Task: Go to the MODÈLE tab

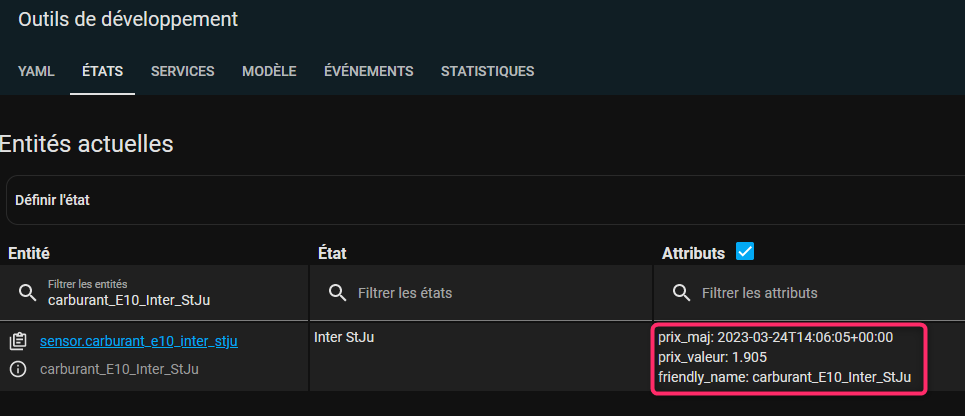Action: [x=270, y=71]
